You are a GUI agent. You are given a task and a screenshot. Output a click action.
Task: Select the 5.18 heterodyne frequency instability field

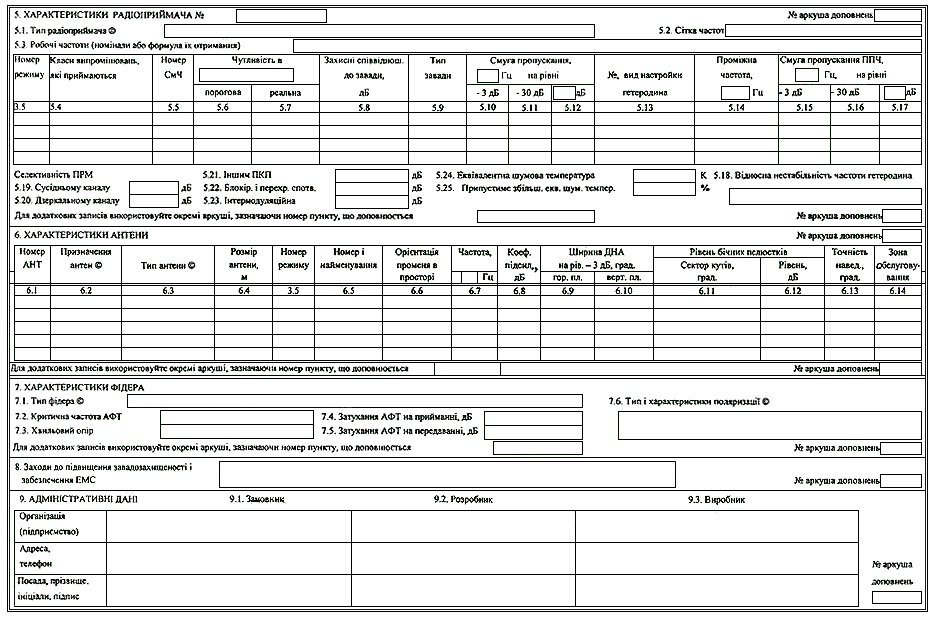click(x=825, y=196)
